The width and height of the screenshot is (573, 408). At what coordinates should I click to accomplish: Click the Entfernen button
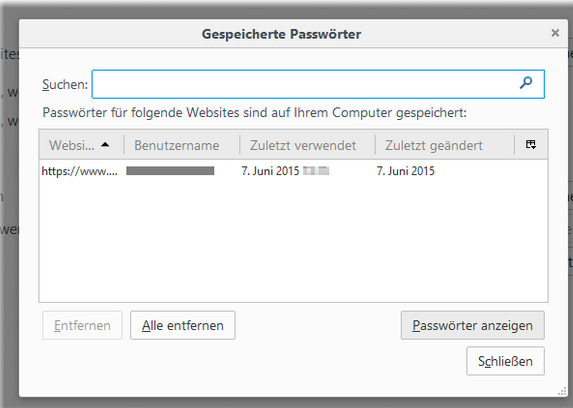82,325
